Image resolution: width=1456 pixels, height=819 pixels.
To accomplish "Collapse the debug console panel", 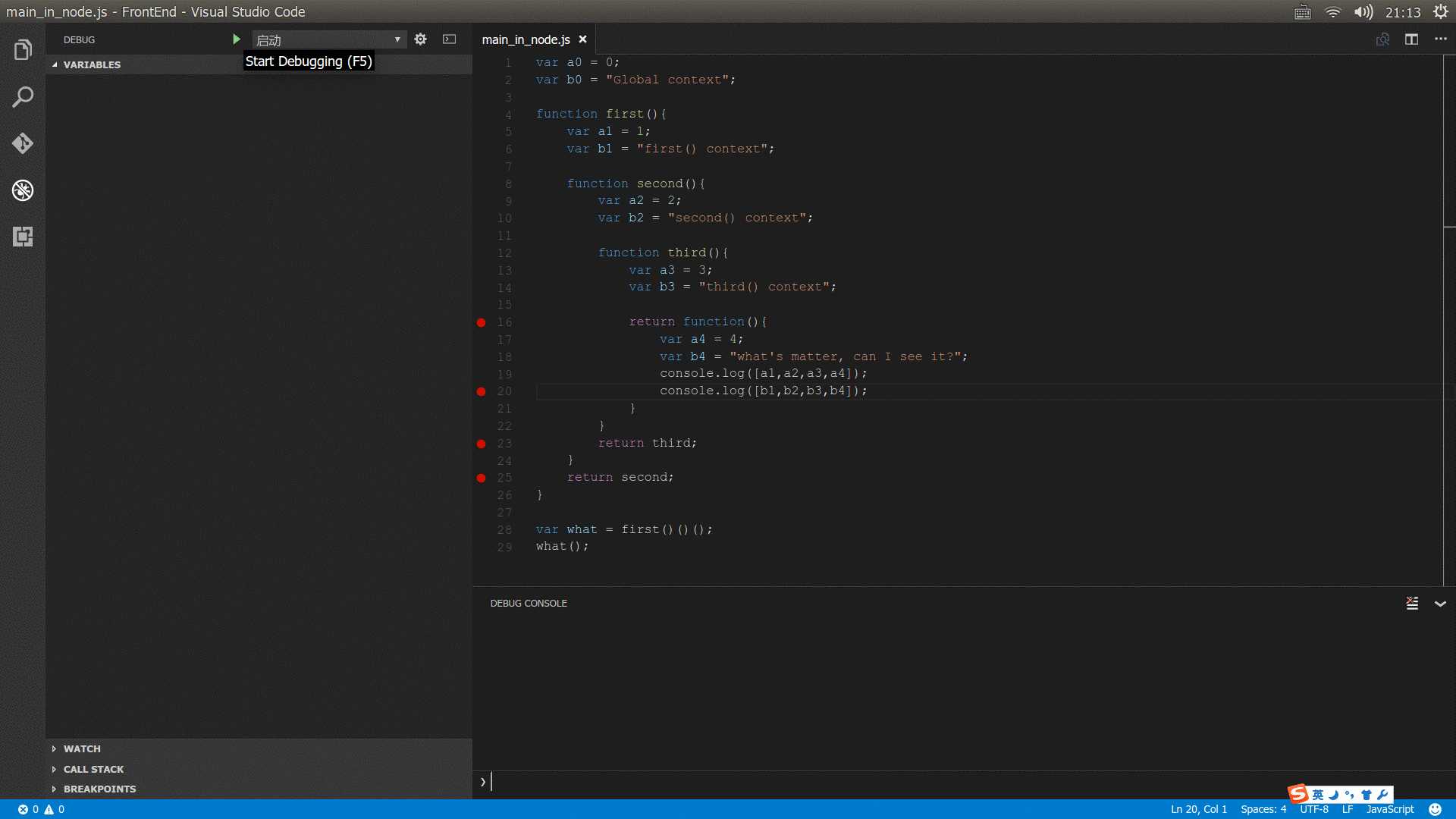I will point(1440,604).
